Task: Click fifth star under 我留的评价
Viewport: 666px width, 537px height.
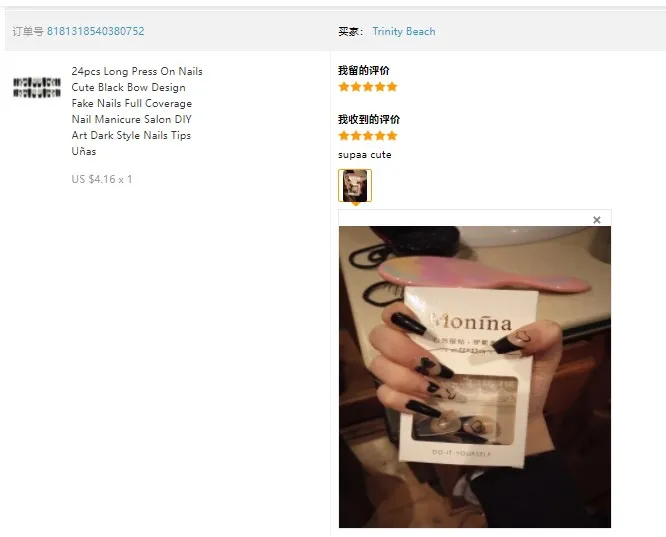Action: pos(392,87)
